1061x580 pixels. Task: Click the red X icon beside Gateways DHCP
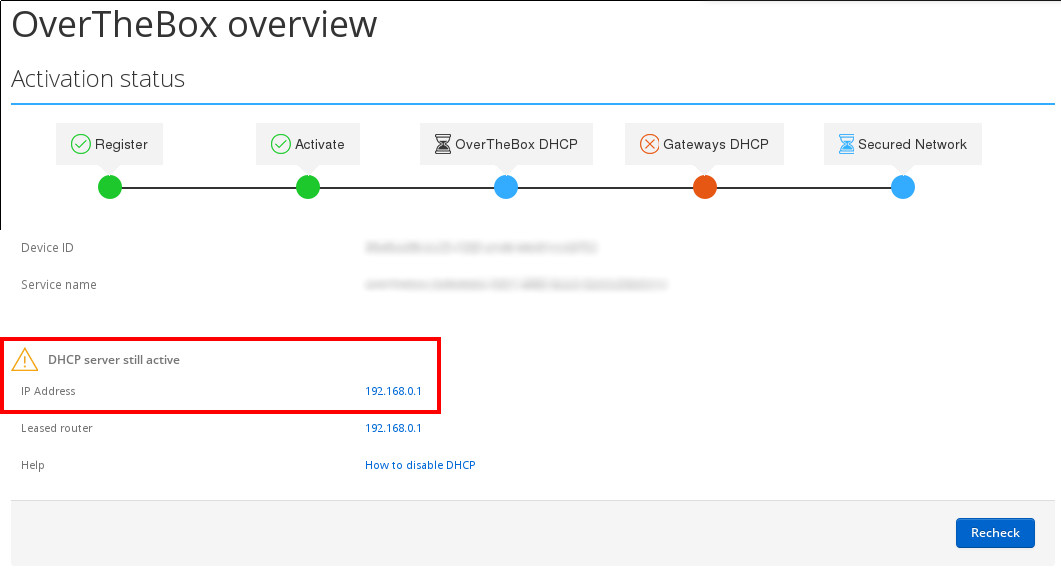pos(648,145)
